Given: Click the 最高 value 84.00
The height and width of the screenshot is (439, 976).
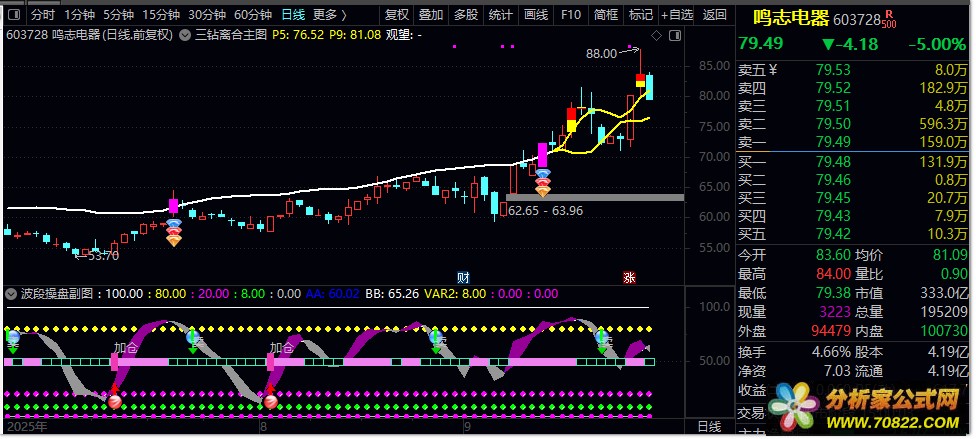Looking at the screenshot, I should pyautogui.click(x=833, y=274).
